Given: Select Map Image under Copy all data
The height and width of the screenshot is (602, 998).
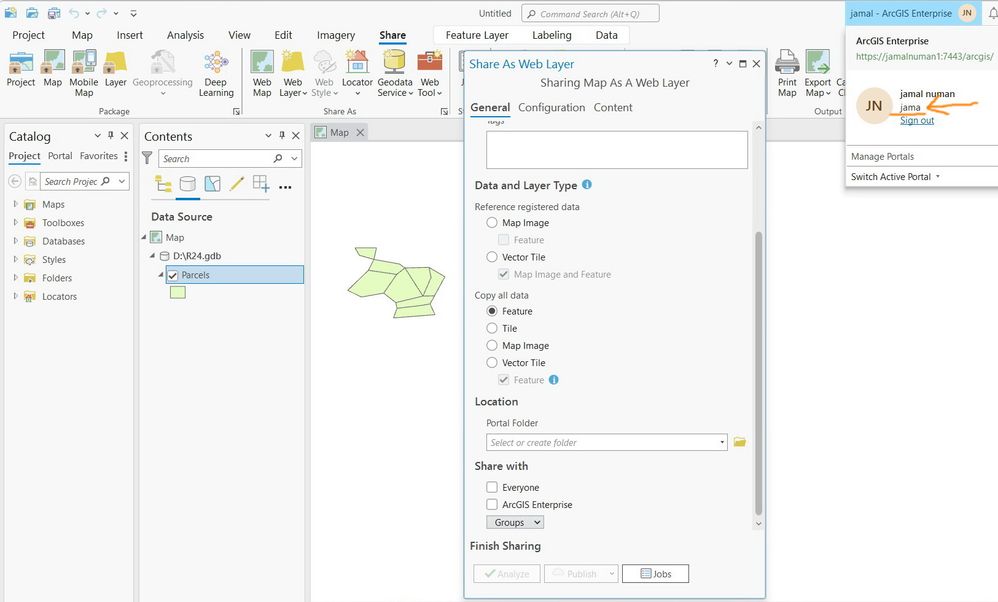Looking at the screenshot, I should (x=492, y=346).
